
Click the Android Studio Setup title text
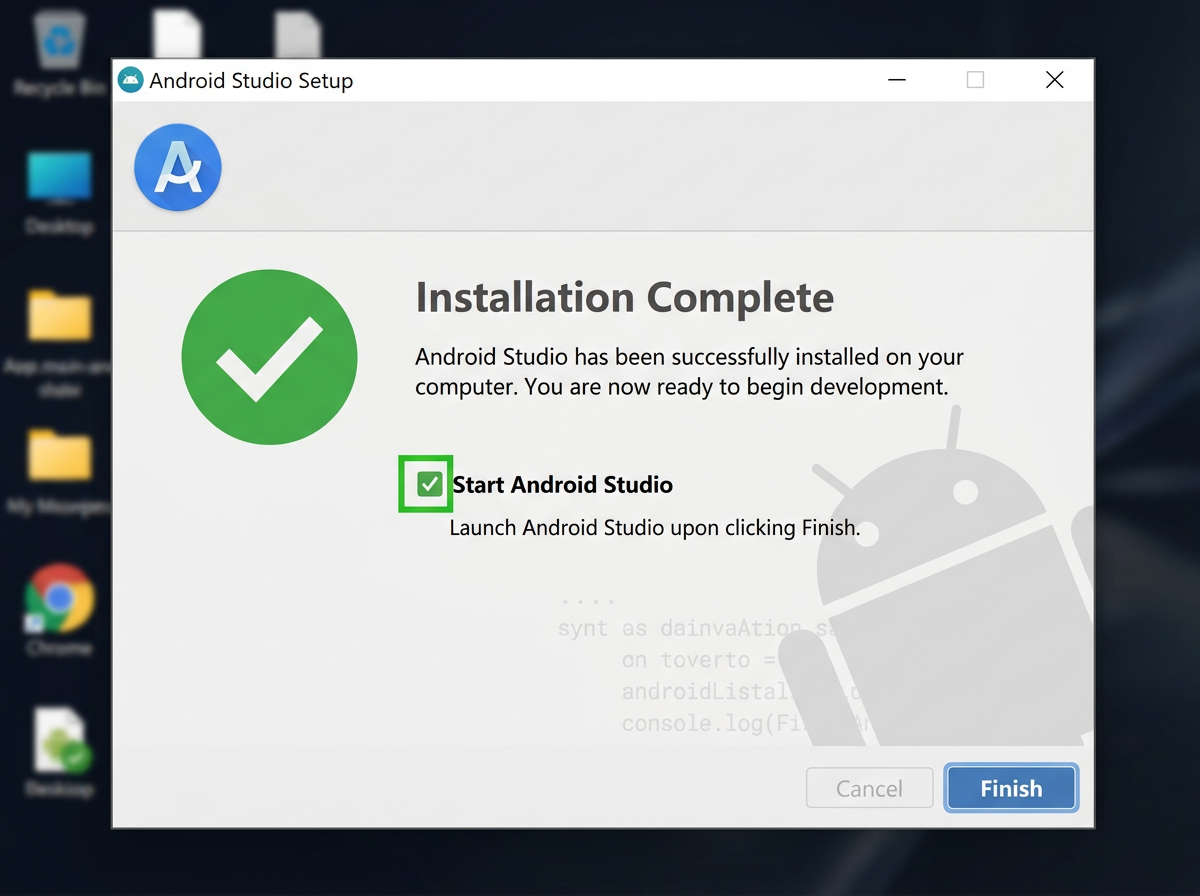(x=251, y=80)
